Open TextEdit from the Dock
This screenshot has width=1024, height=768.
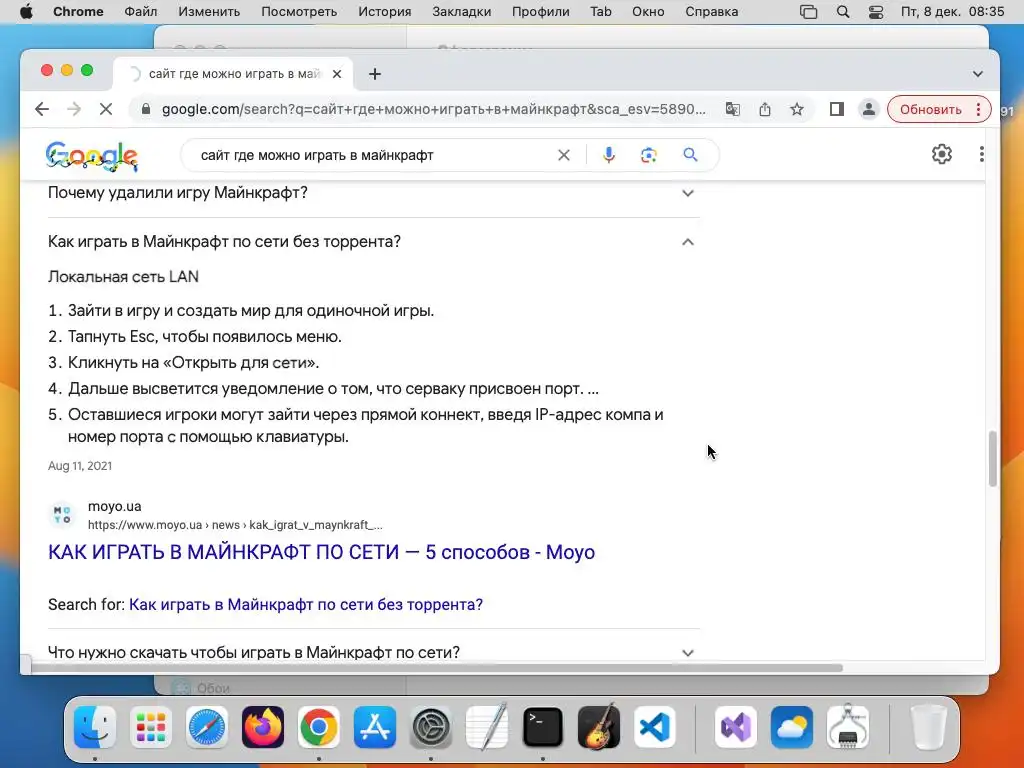(x=487, y=727)
